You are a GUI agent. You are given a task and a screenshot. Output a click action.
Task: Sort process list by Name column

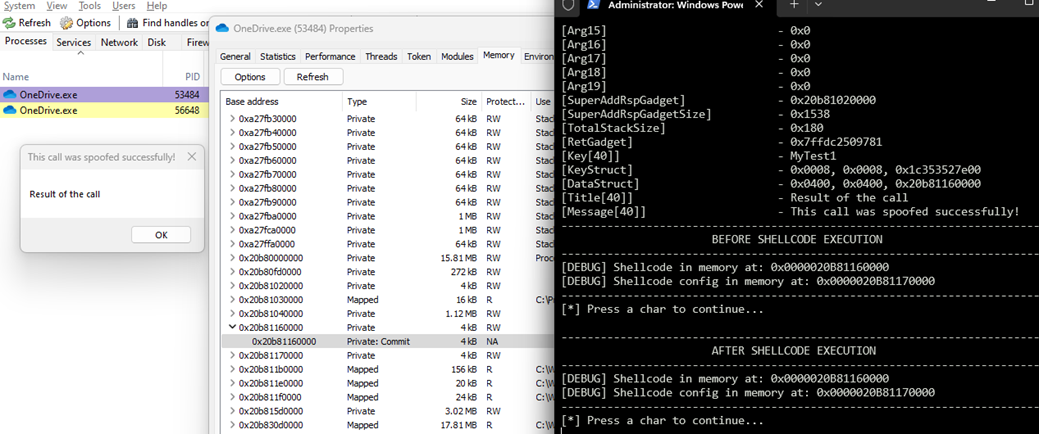tap(81, 77)
